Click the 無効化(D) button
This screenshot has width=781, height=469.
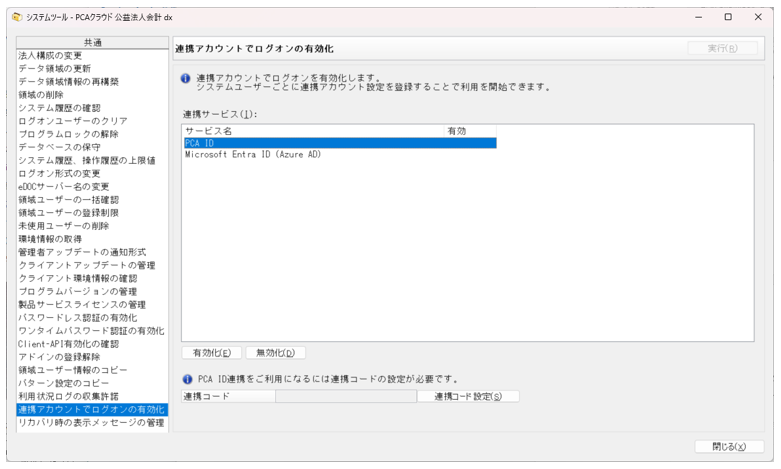point(275,353)
